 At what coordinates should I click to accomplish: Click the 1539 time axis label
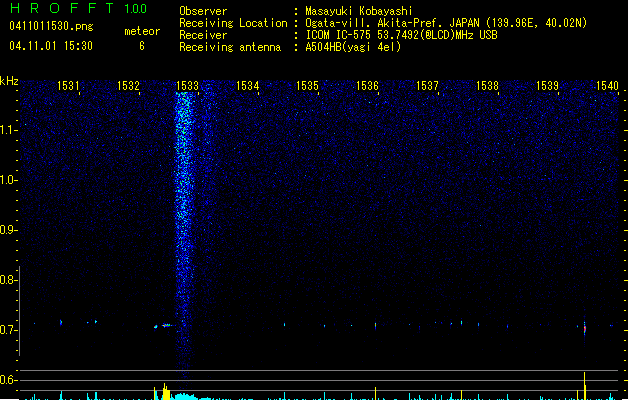547,85
